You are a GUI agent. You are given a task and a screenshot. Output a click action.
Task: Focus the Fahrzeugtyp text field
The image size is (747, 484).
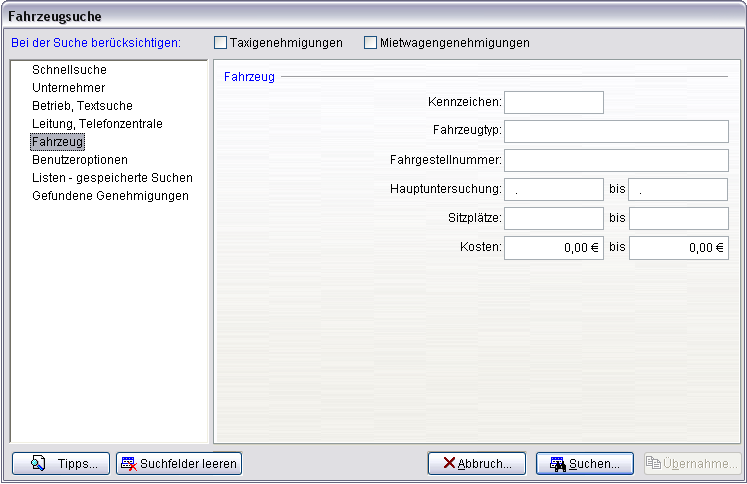coord(616,131)
